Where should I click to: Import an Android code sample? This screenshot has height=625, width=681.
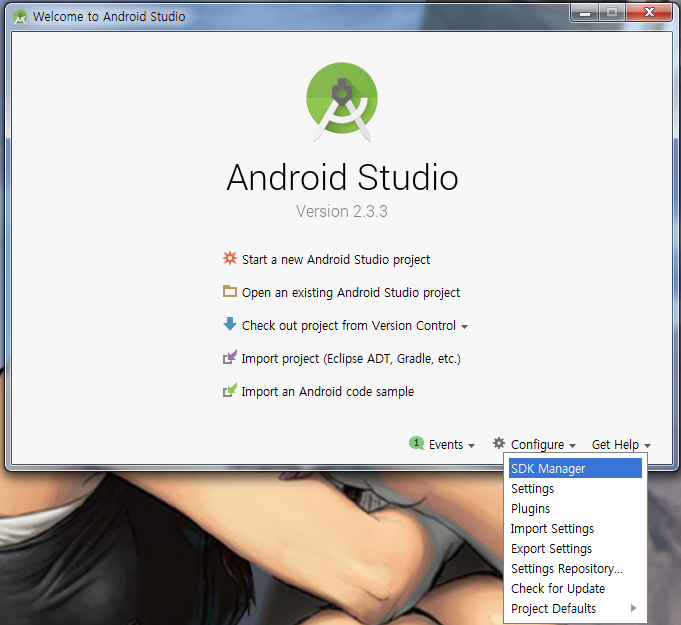point(328,391)
